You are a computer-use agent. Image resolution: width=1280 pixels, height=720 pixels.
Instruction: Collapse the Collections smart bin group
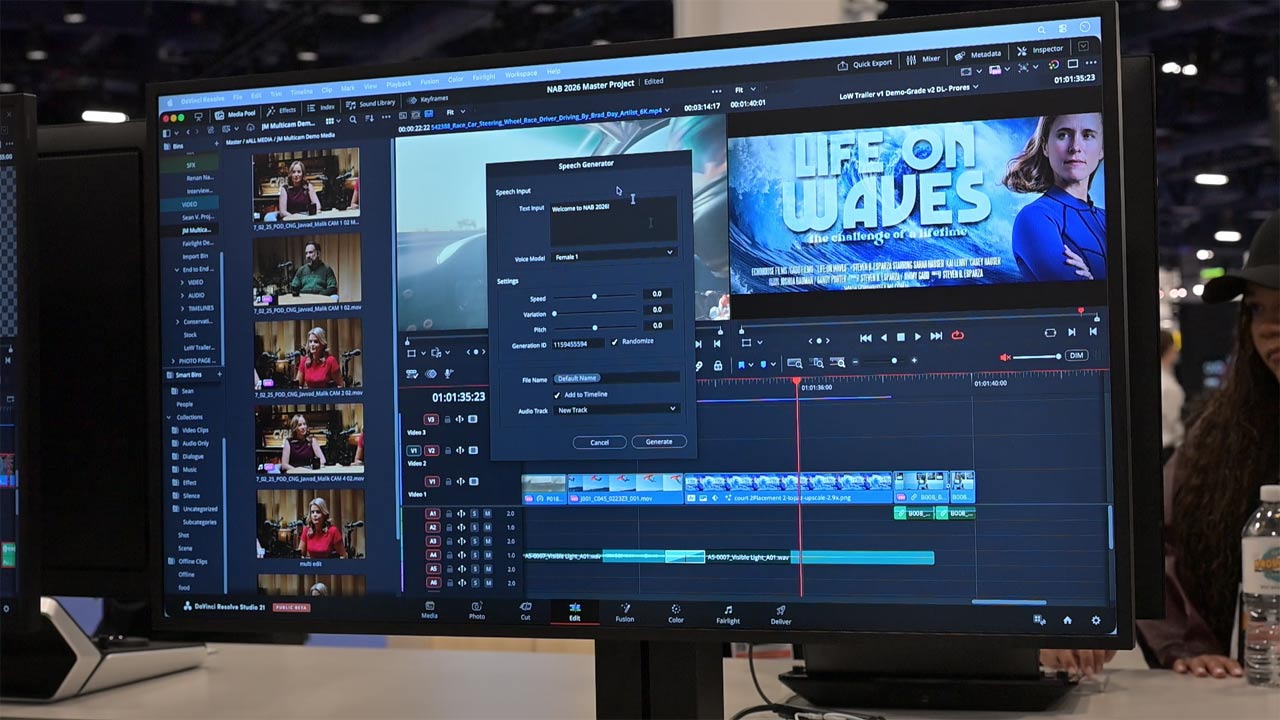point(170,417)
